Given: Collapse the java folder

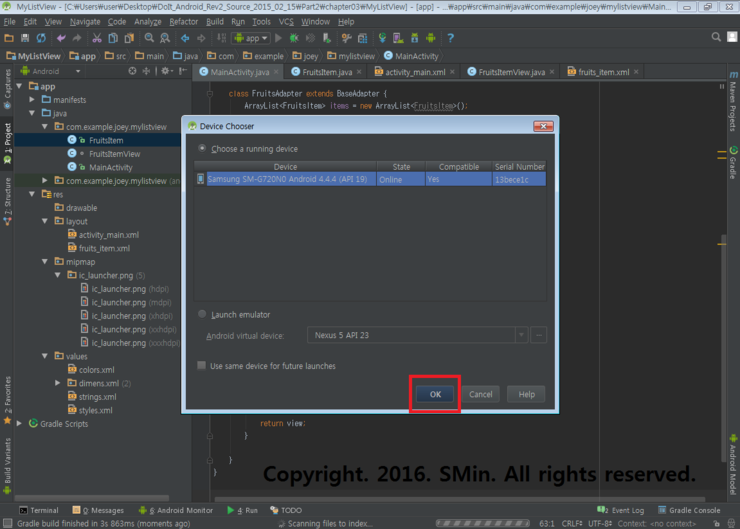Looking at the screenshot, I should tap(32, 113).
